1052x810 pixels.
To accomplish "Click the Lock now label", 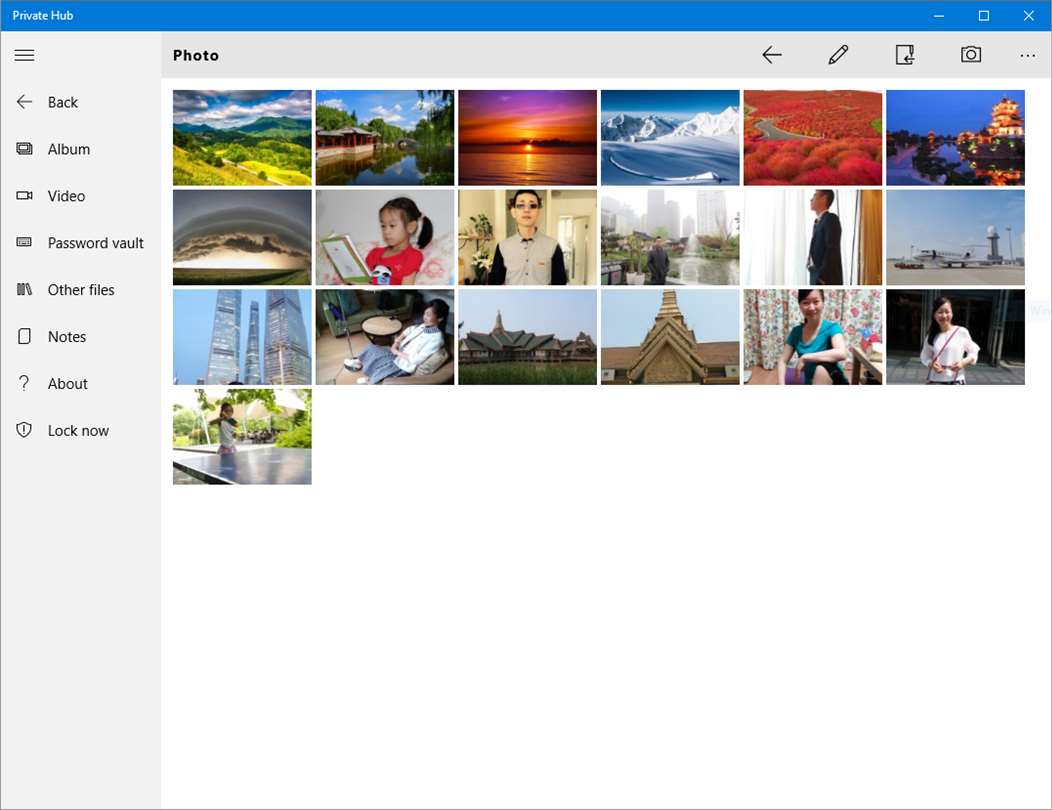I will pyautogui.click(x=78, y=431).
